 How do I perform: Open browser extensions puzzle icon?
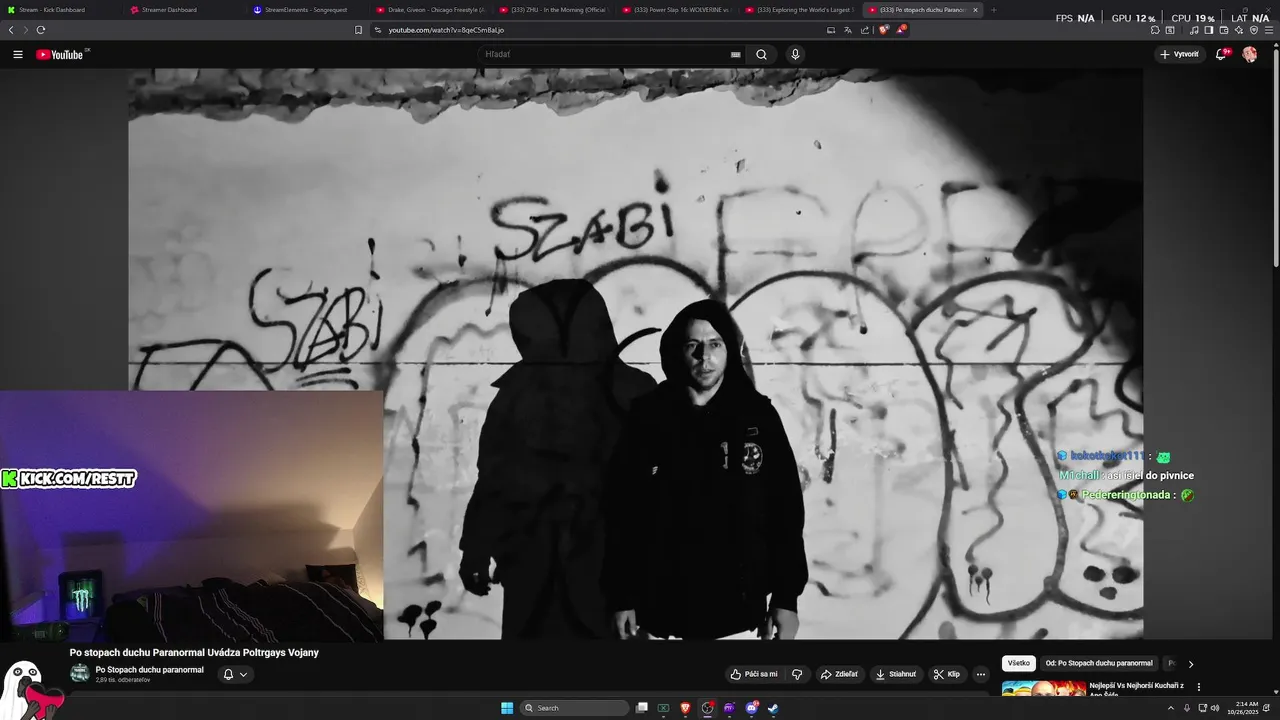(1156, 30)
